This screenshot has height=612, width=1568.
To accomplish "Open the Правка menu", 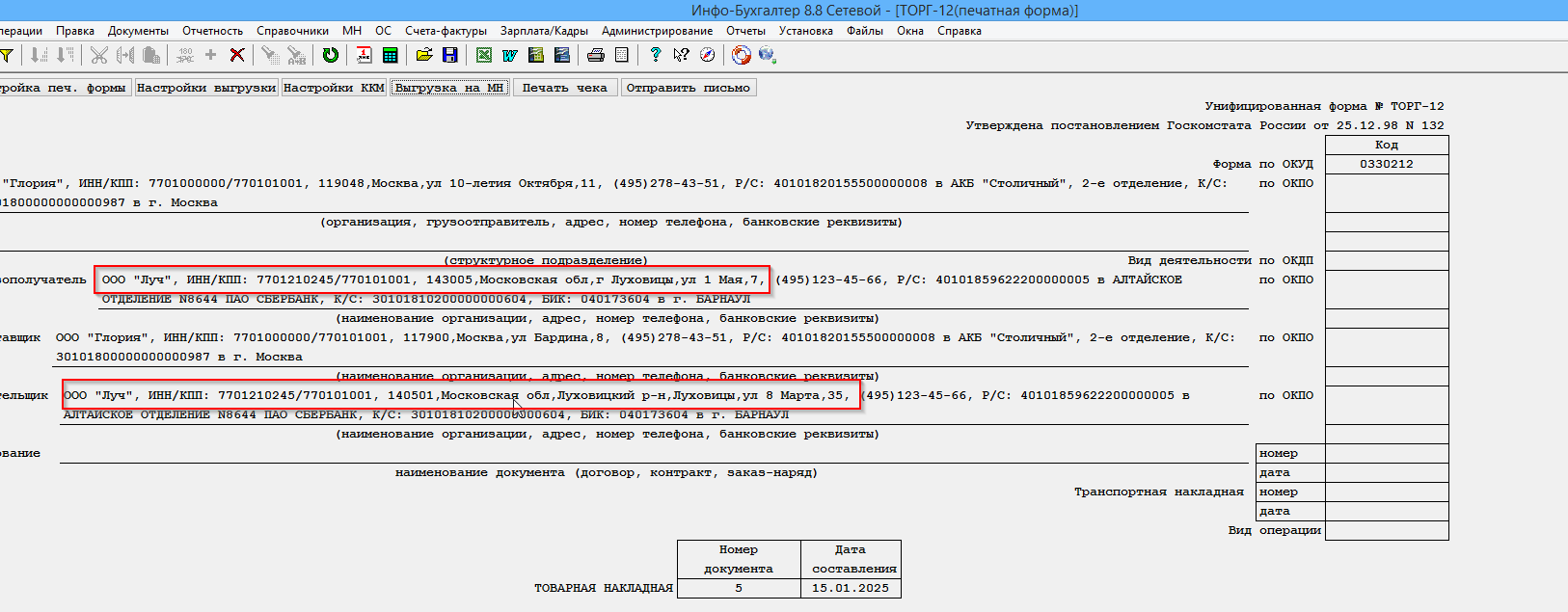I will [x=75, y=31].
